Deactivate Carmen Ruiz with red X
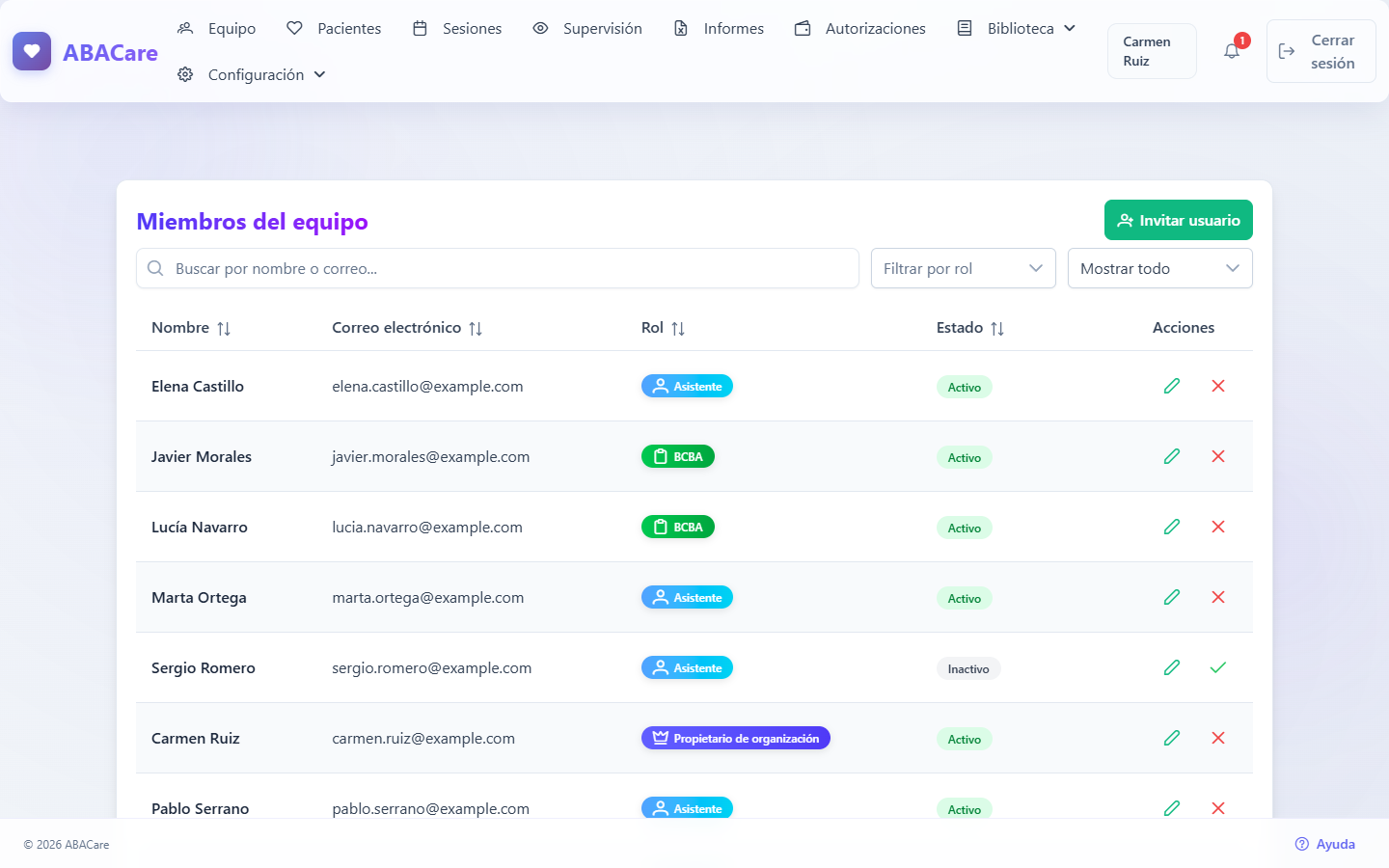Screen dimensions: 1389x868 click(1218, 738)
